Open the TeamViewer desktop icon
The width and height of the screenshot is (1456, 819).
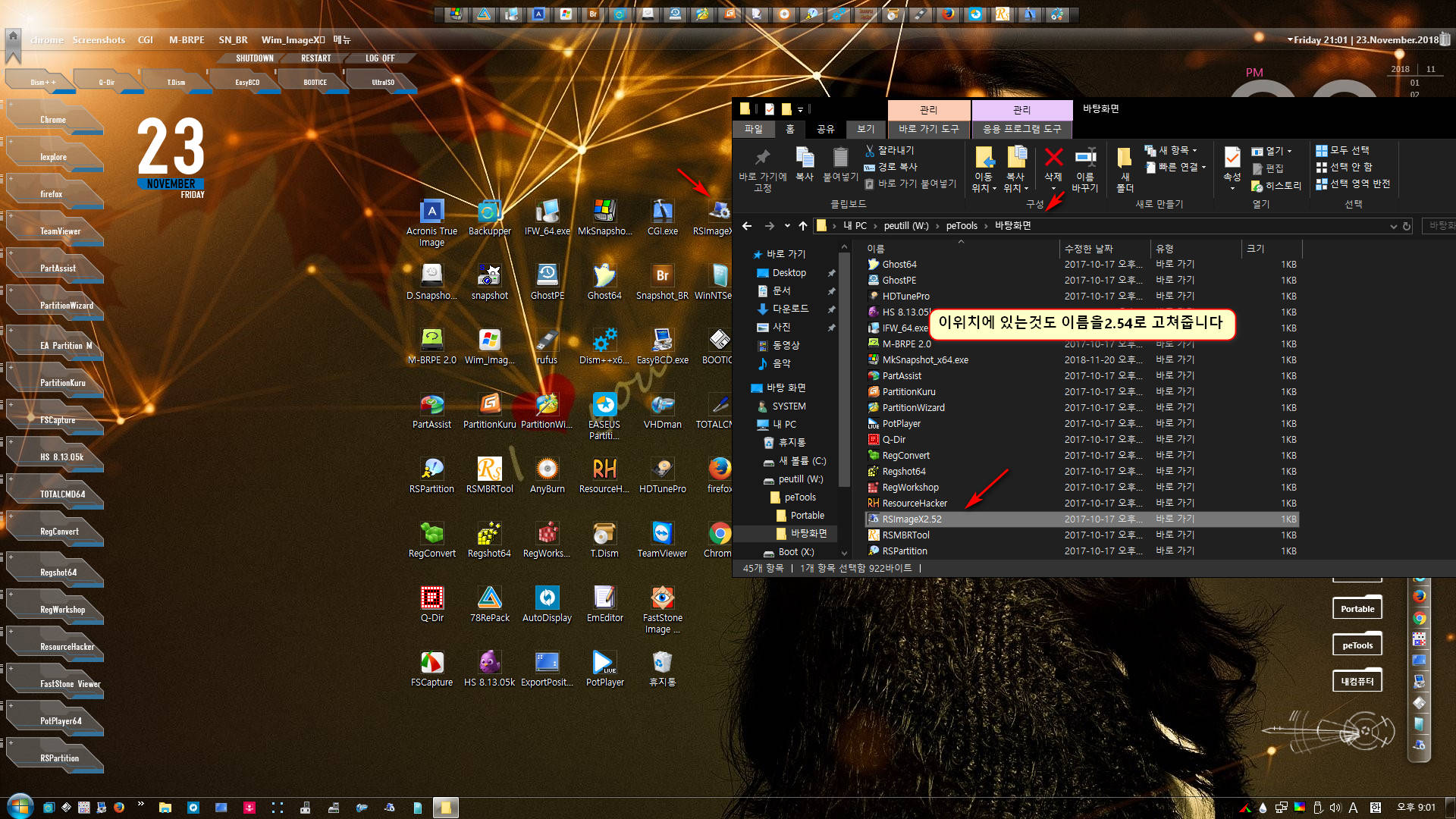coord(662,540)
